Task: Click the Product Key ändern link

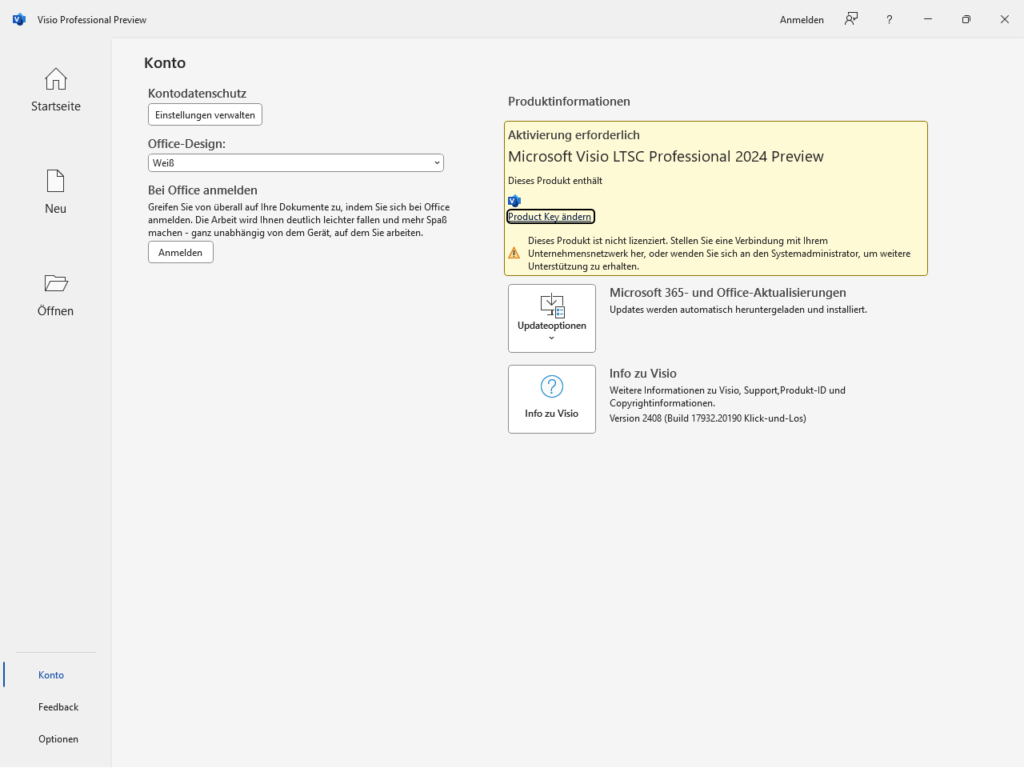Action: [551, 217]
